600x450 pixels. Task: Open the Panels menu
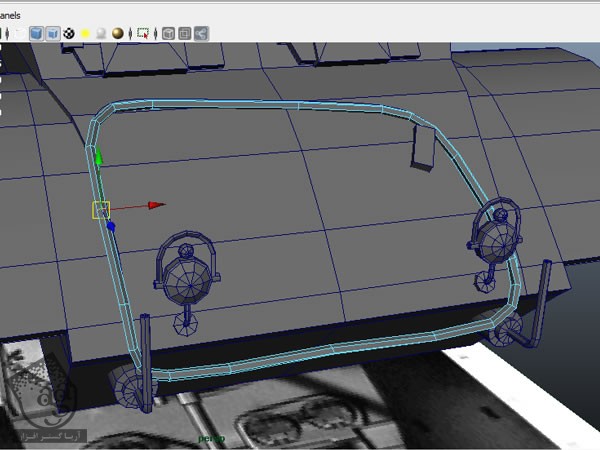15,15
